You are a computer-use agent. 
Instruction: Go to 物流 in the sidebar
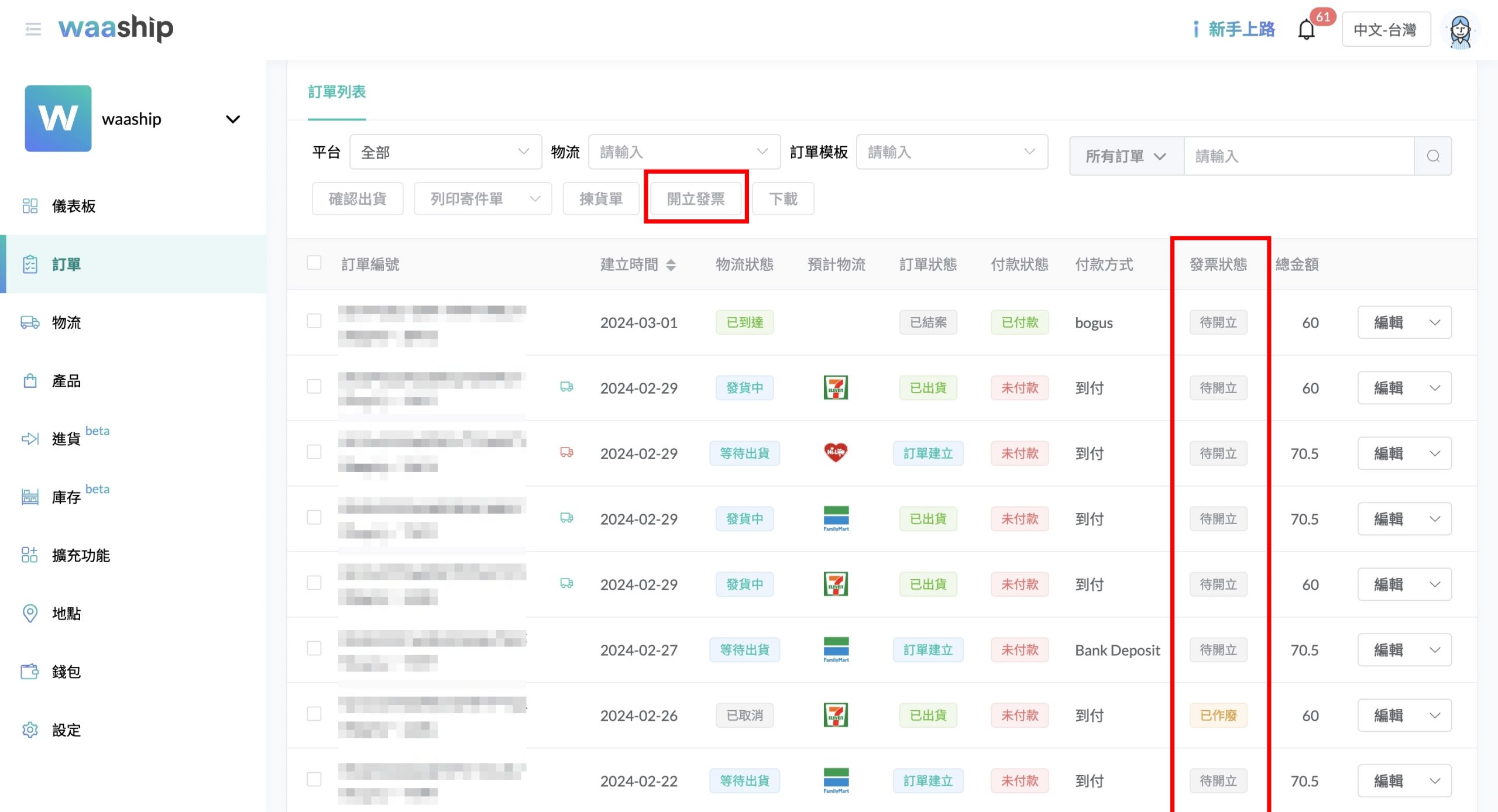coord(66,322)
